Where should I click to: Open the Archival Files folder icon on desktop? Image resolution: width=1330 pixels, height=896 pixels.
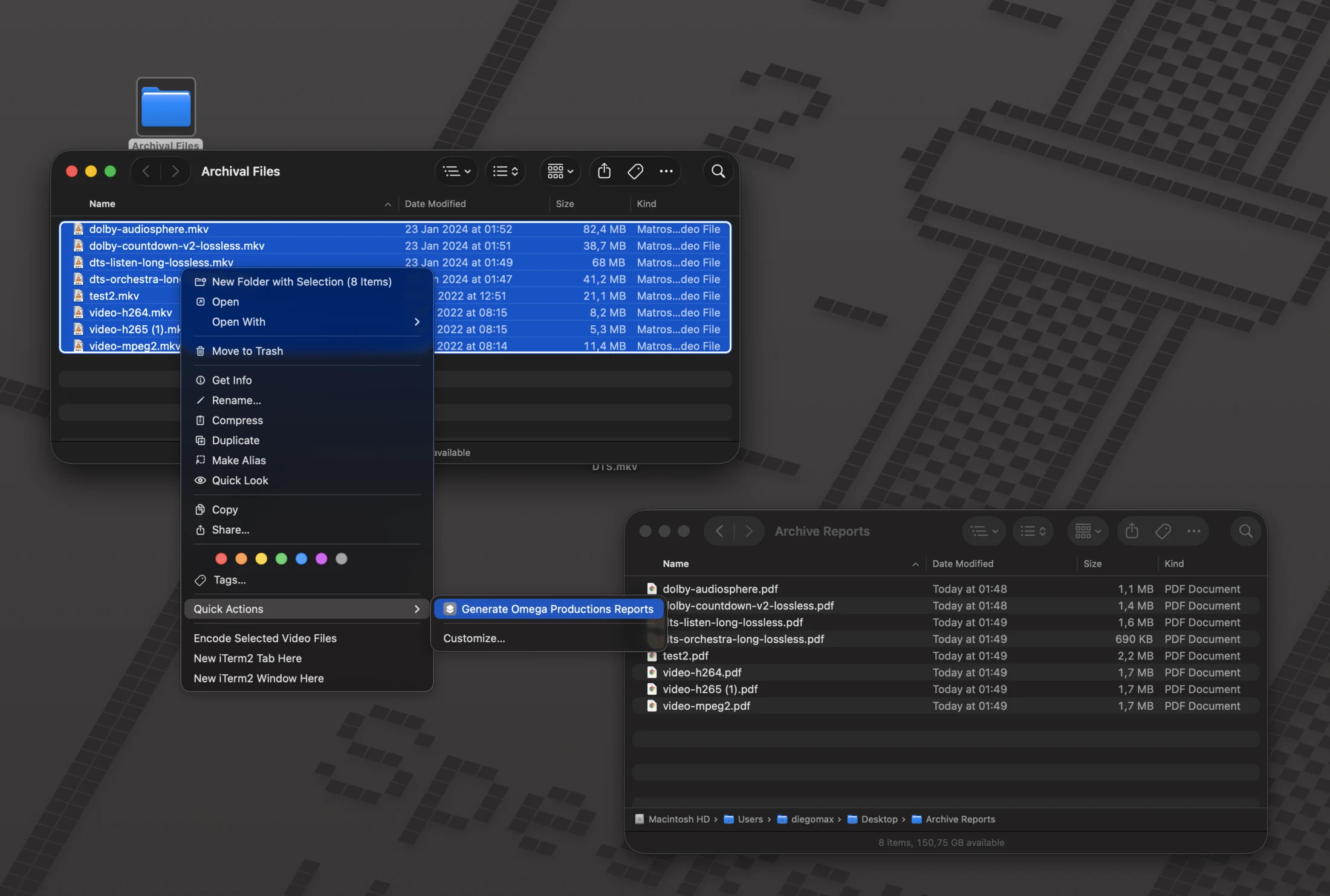(166, 107)
